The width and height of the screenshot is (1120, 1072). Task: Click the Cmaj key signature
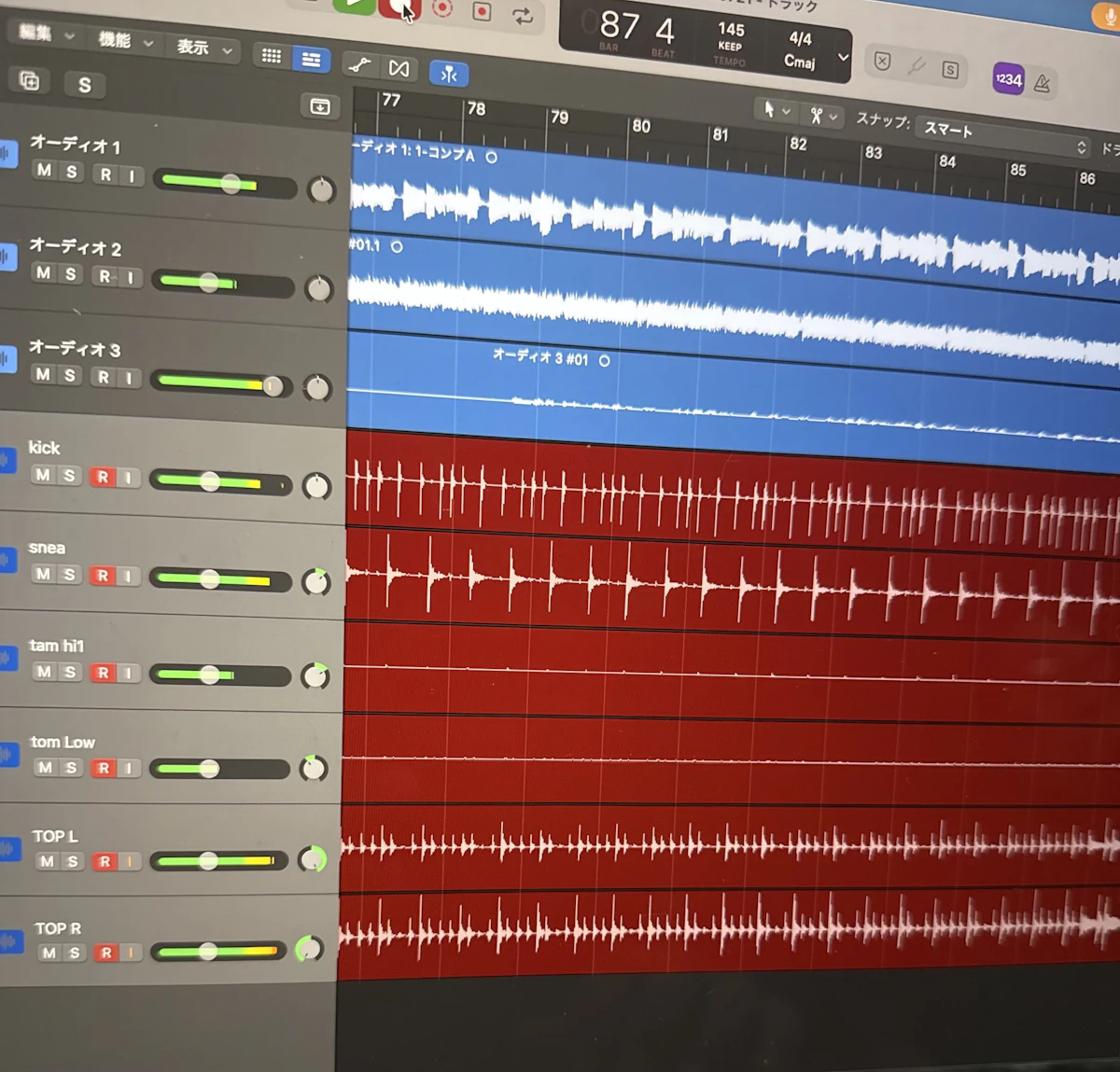click(x=799, y=62)
